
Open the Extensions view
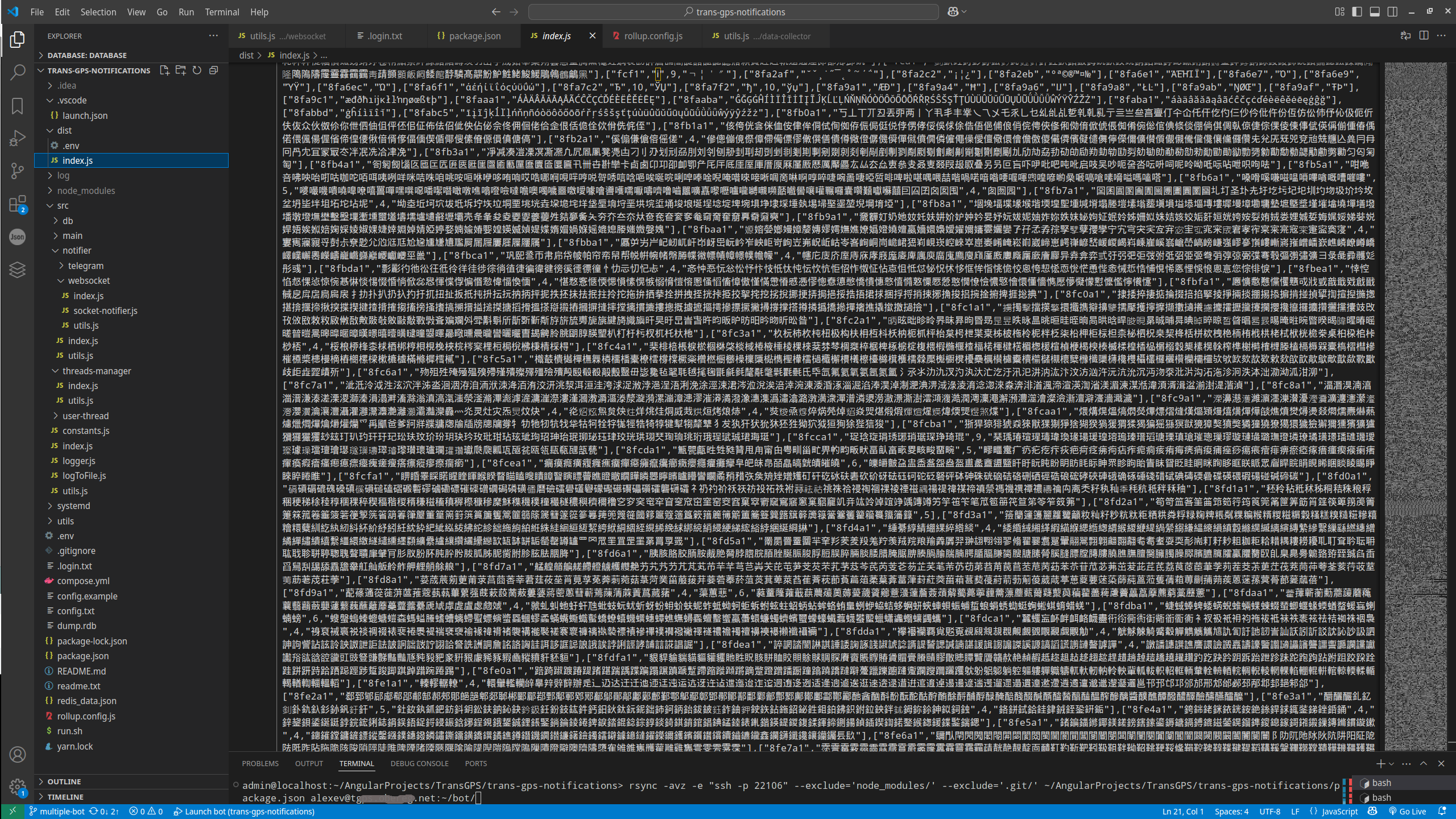click(18, 204)
